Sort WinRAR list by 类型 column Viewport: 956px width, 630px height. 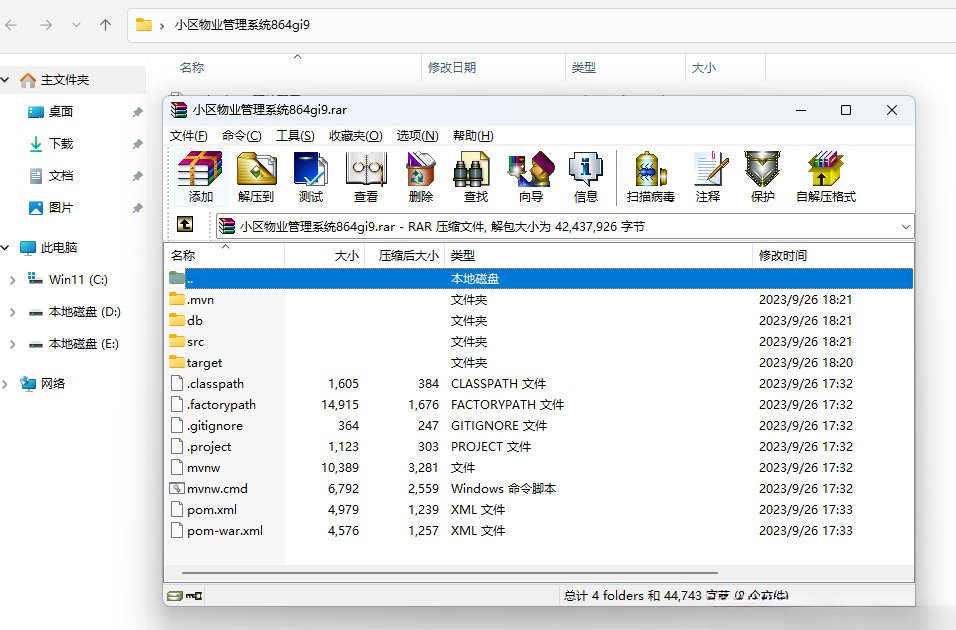click(x=599, y=256)
